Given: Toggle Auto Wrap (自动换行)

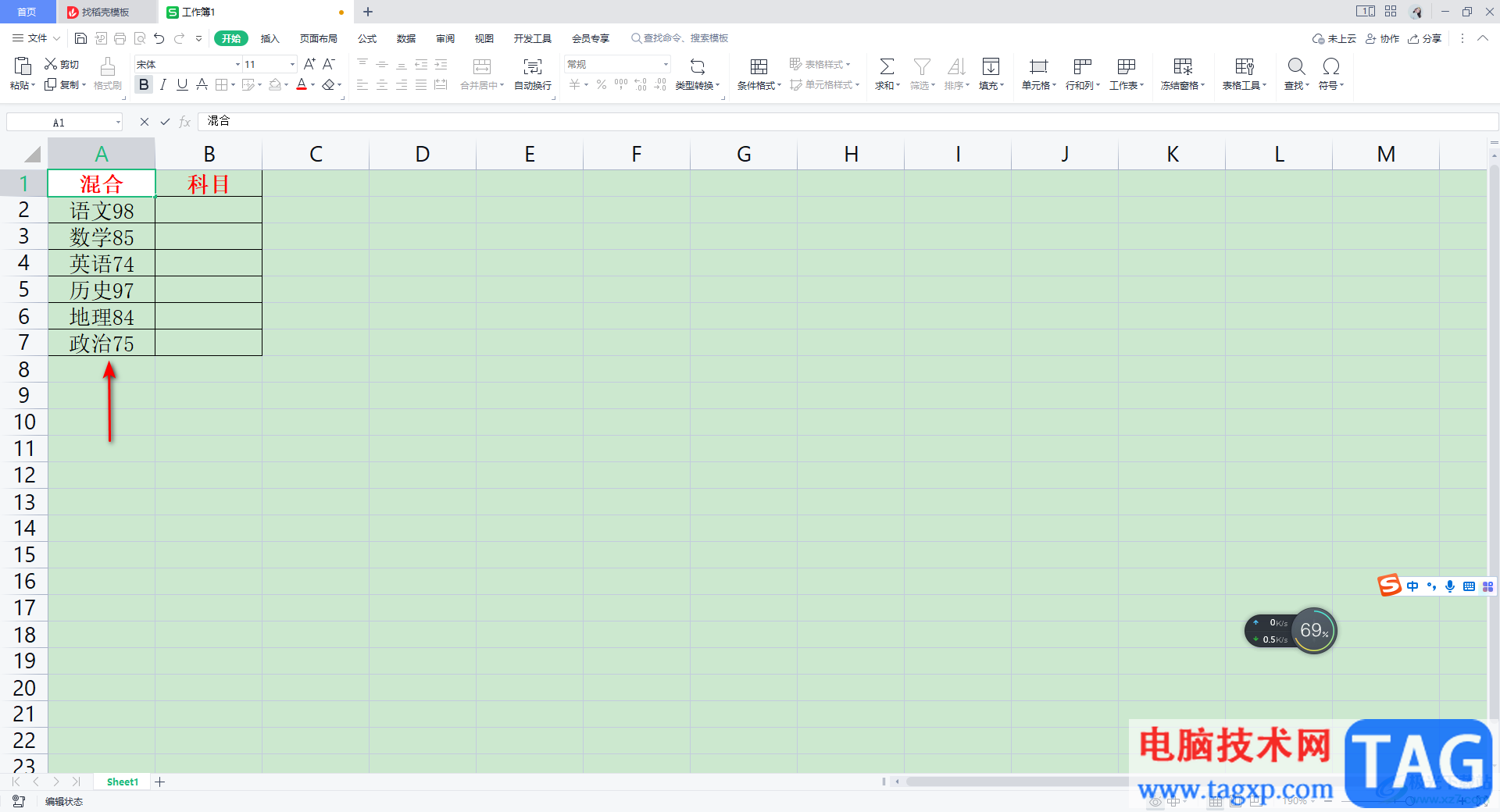Looking at the screenshot, I should [x=533, y=74].
